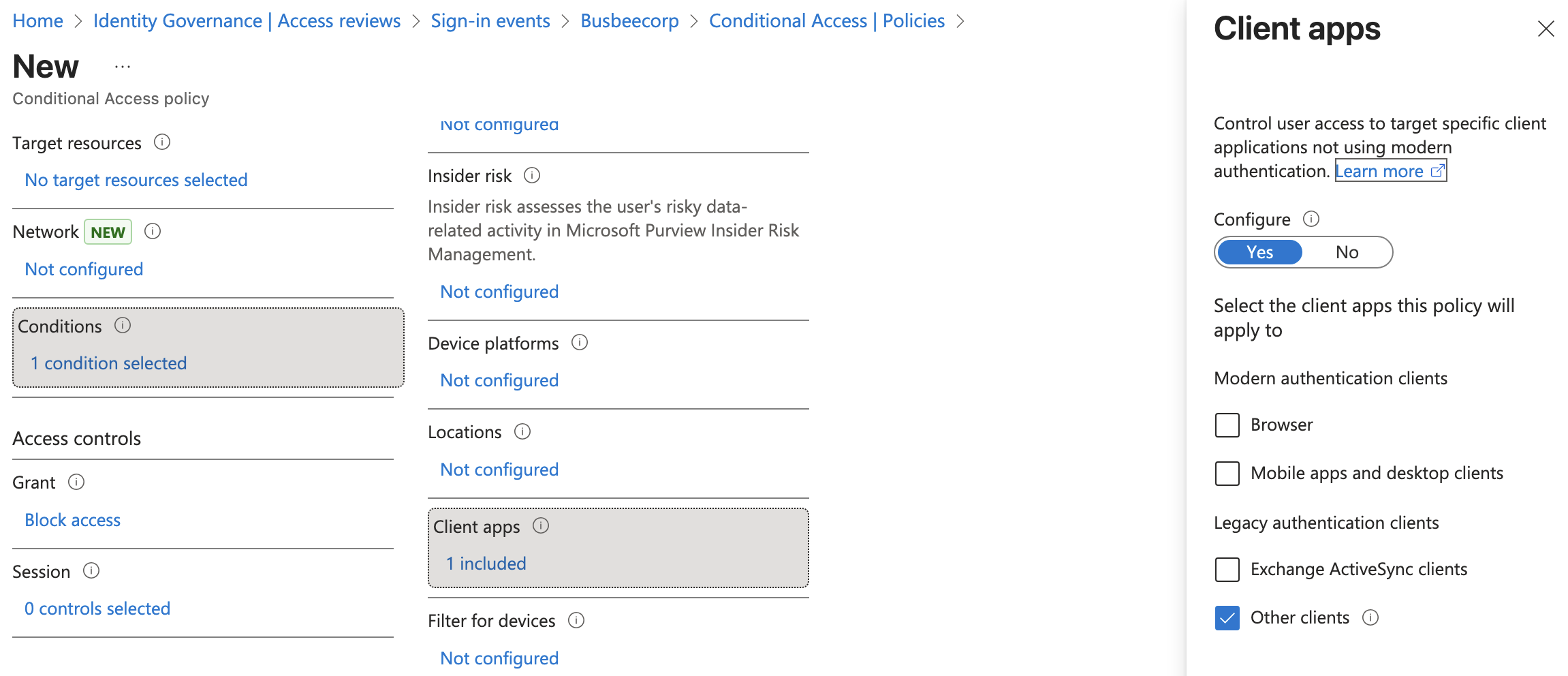The width and height of the screenshot is (1568, 676).
Task: Click the Target resources info icon
Action: [162, 143]
